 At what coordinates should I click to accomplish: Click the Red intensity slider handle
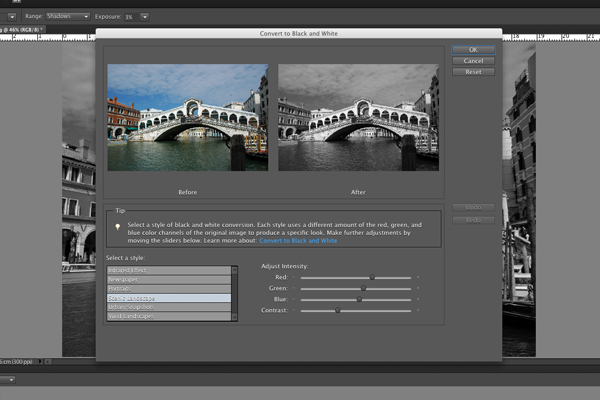pyautogui.click(x=372, y=277)
